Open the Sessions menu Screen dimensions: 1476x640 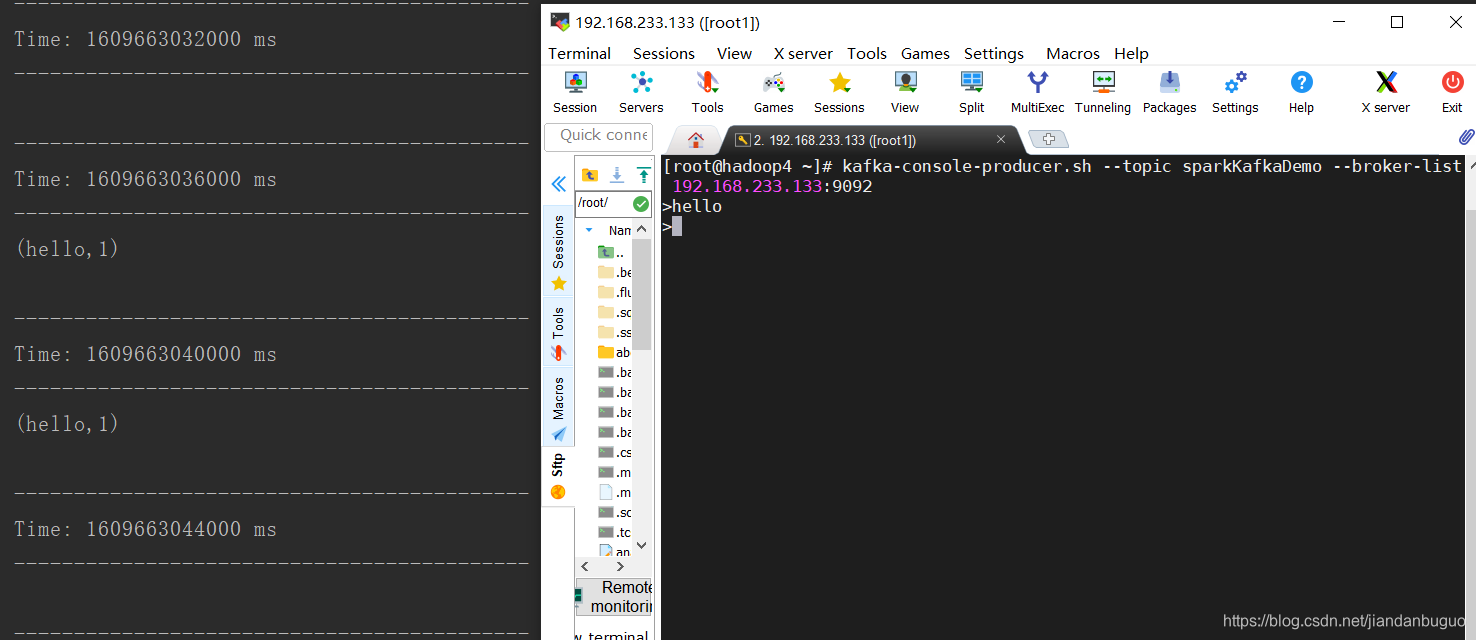[x=664, y=54]
